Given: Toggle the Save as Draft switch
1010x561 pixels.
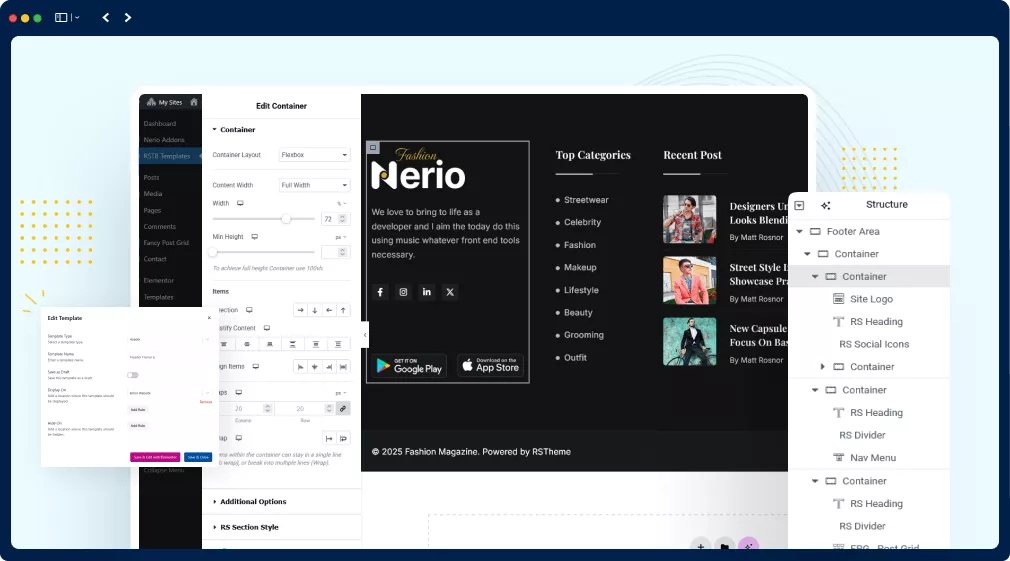Looking at the screenshot, I should [133, 375].
